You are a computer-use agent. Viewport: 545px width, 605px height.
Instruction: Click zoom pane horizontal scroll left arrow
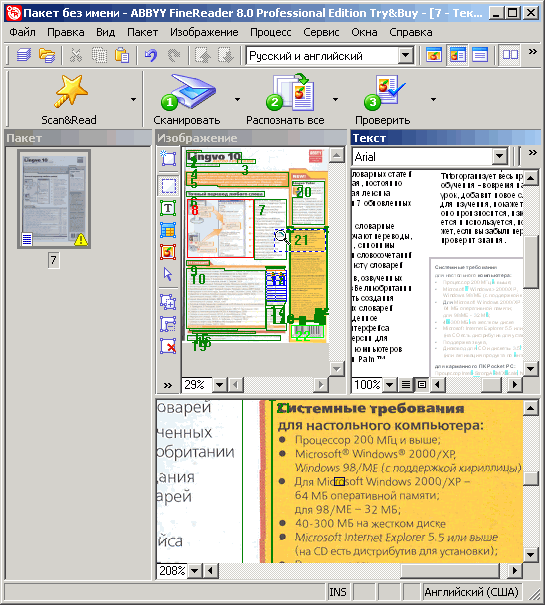click(210, 570)
